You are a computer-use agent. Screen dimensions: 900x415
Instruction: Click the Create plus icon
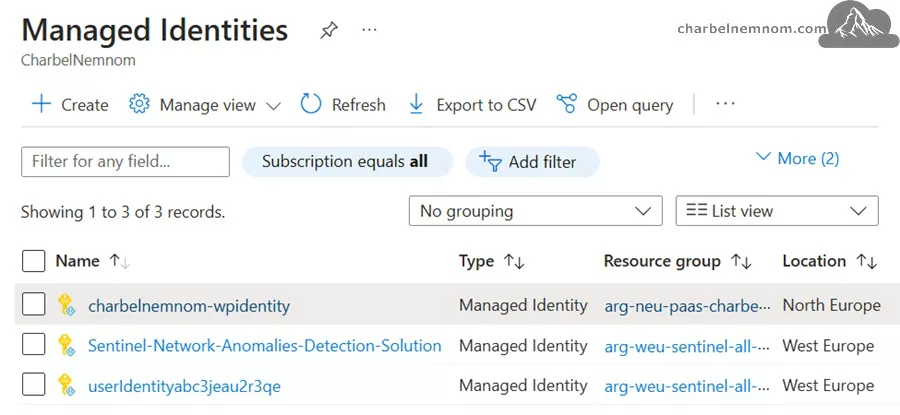click(41, 104)
